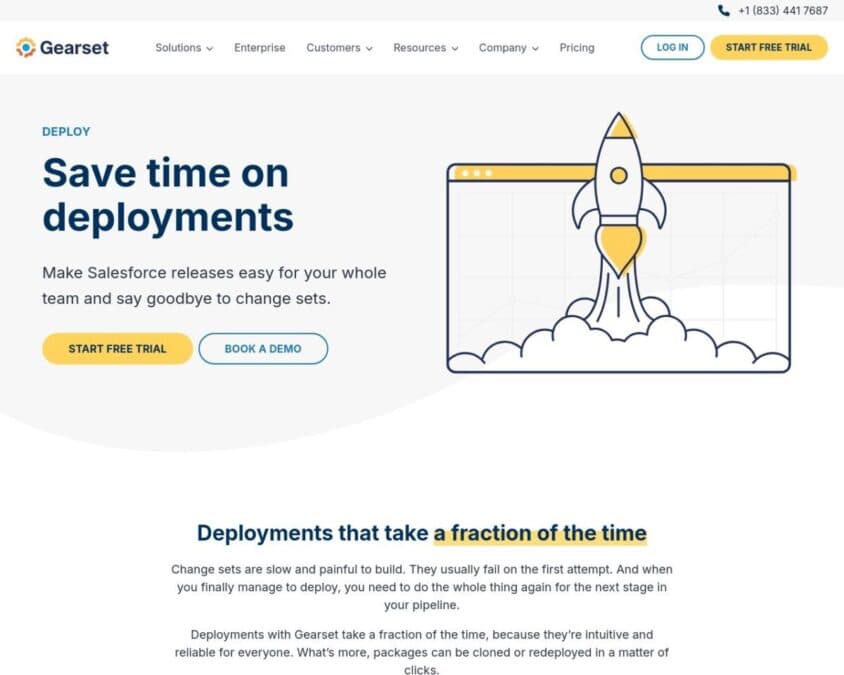Click the 'Deployments that take a fraction of the time' heading
The height and width of the screenshot is (675, 844).
point(422,533)
